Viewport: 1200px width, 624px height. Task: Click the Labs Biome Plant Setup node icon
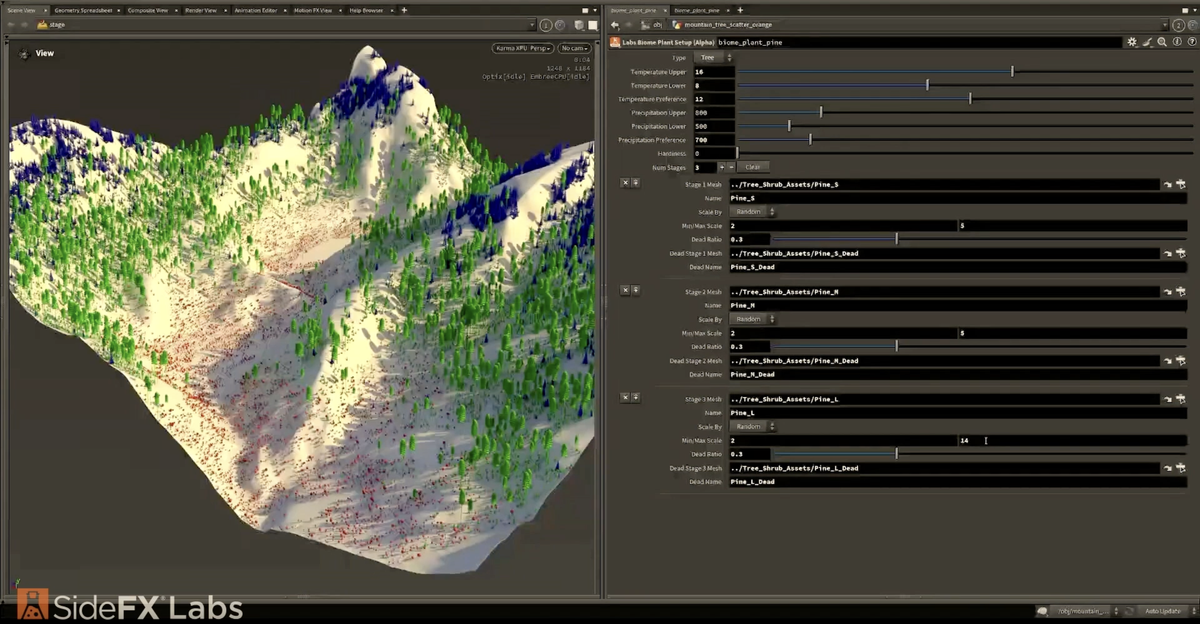(x=616, y=42)
